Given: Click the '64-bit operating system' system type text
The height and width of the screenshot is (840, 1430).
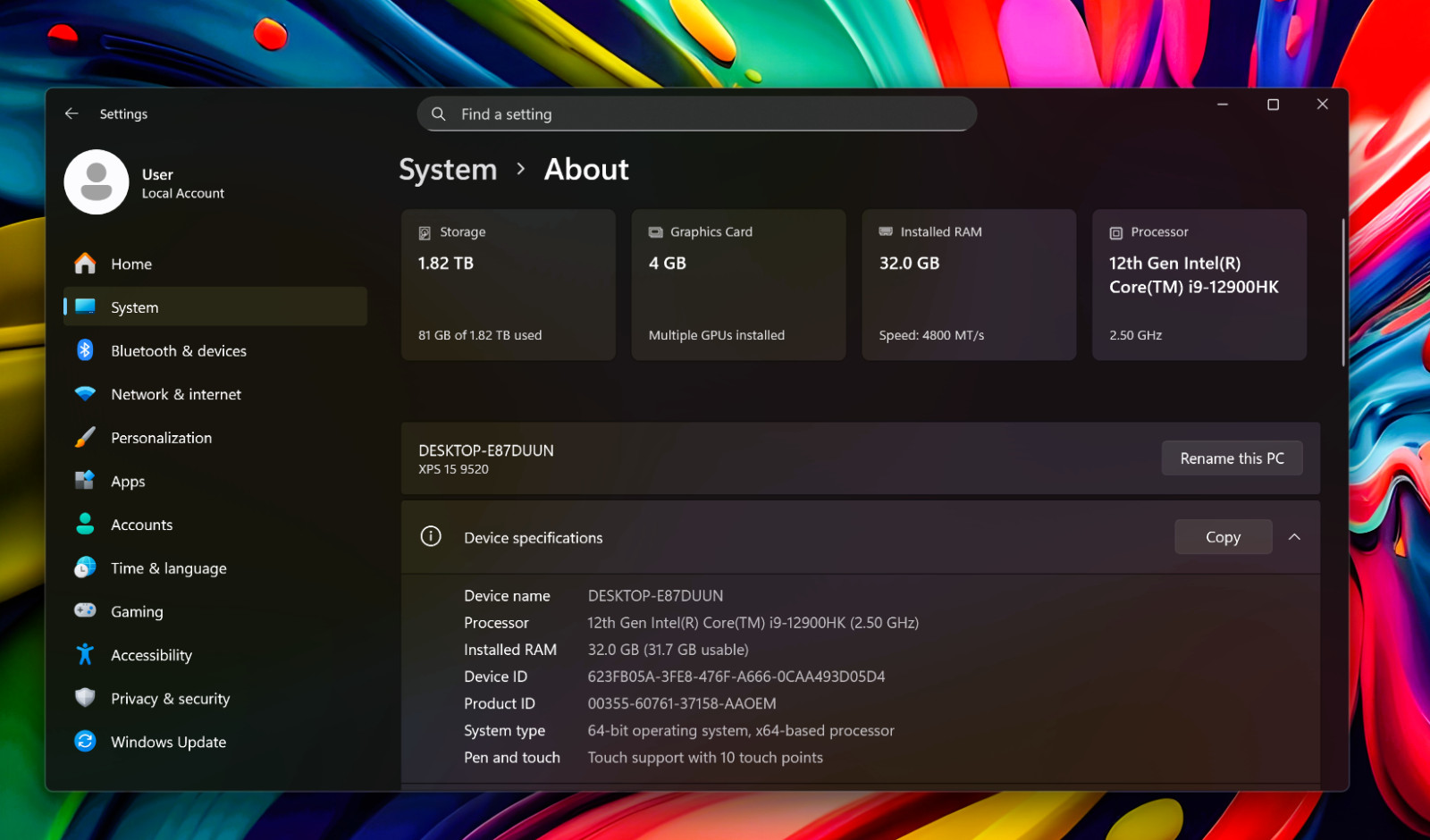Looking at the screenshot, I should [x=741, y=730].
